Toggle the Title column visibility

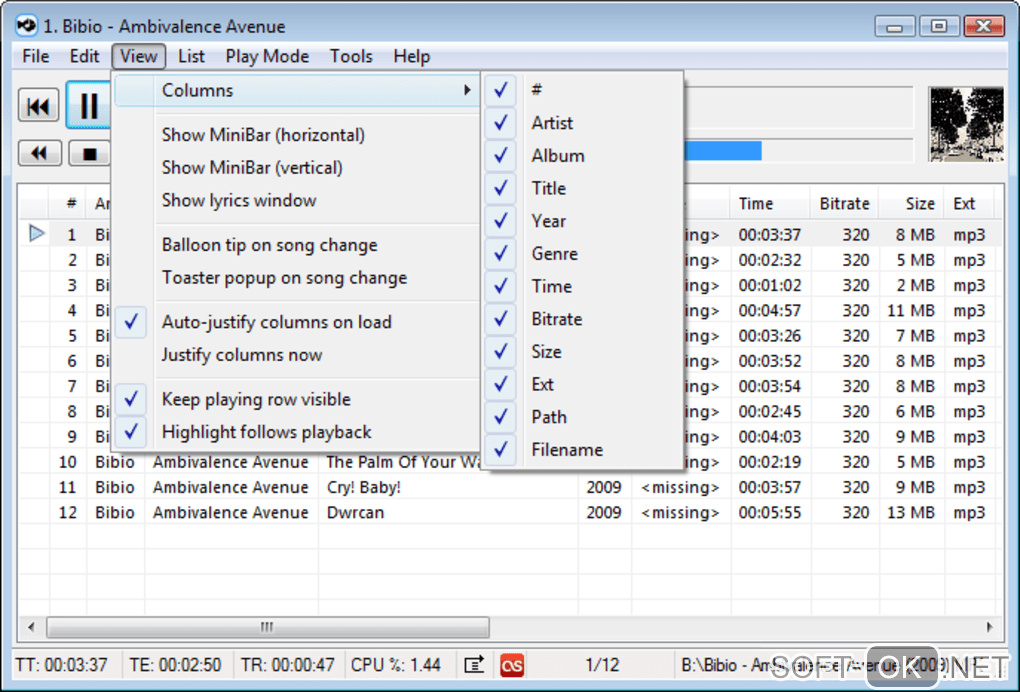pyautogui.click(x=582, y=188)
